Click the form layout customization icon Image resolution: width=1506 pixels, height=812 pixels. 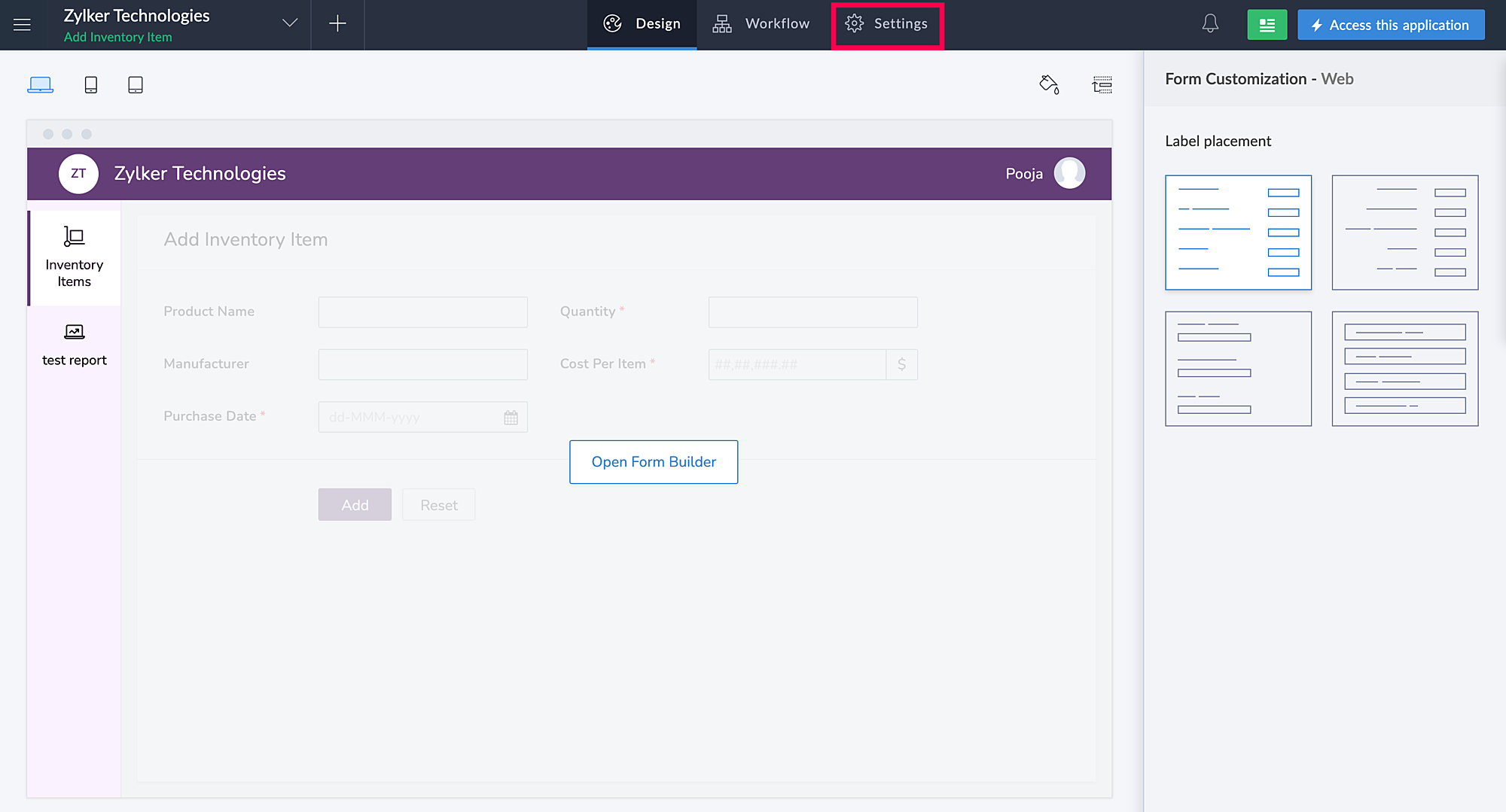click(x=1102, y=84)
